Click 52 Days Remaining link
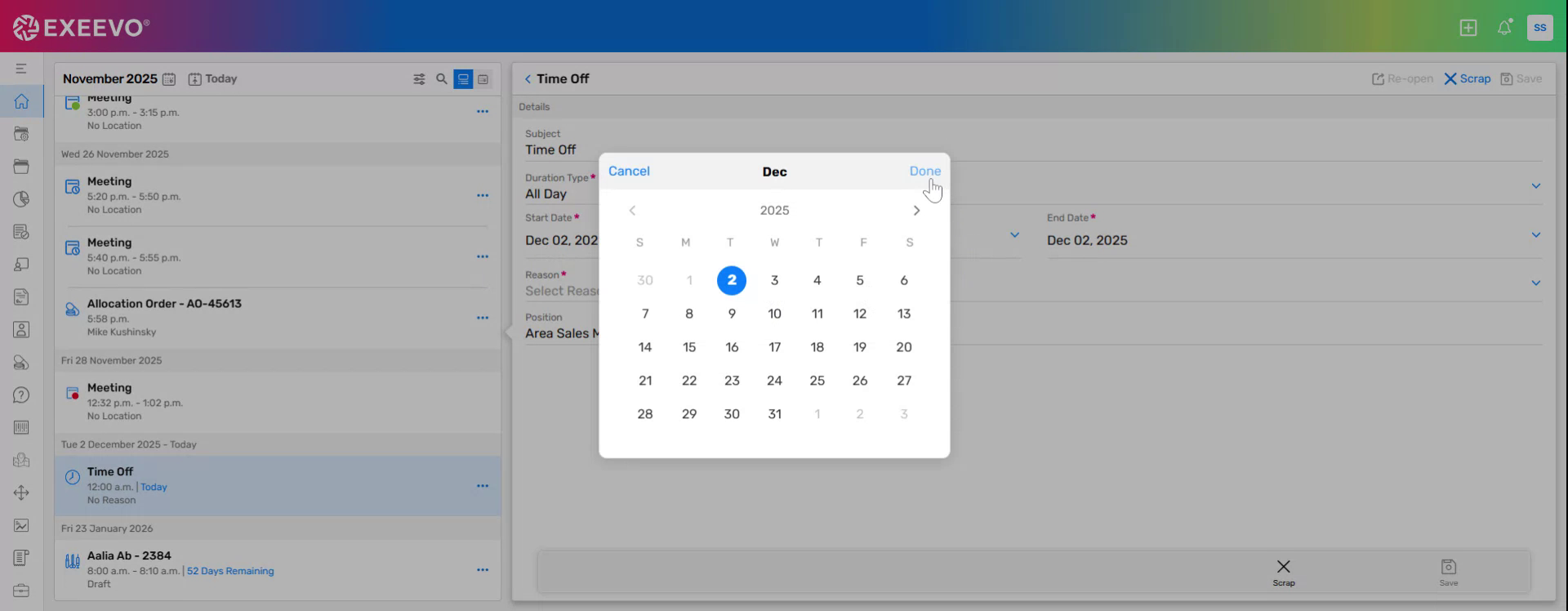Image resolution: width=1568 pixels, height=611 pixels. click(x=230, y=571)
